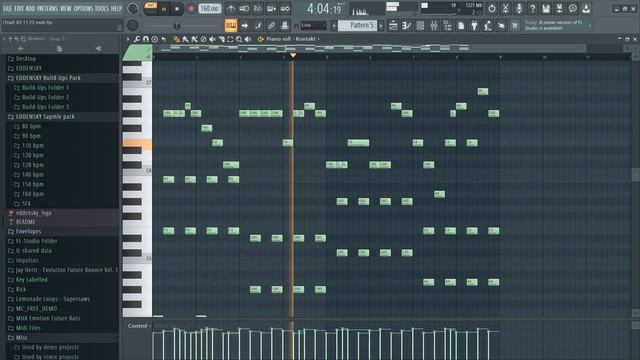Select the piano roll draw pencil tool
The height and width of the screenshot is (360, 640).
pos(176,39)
